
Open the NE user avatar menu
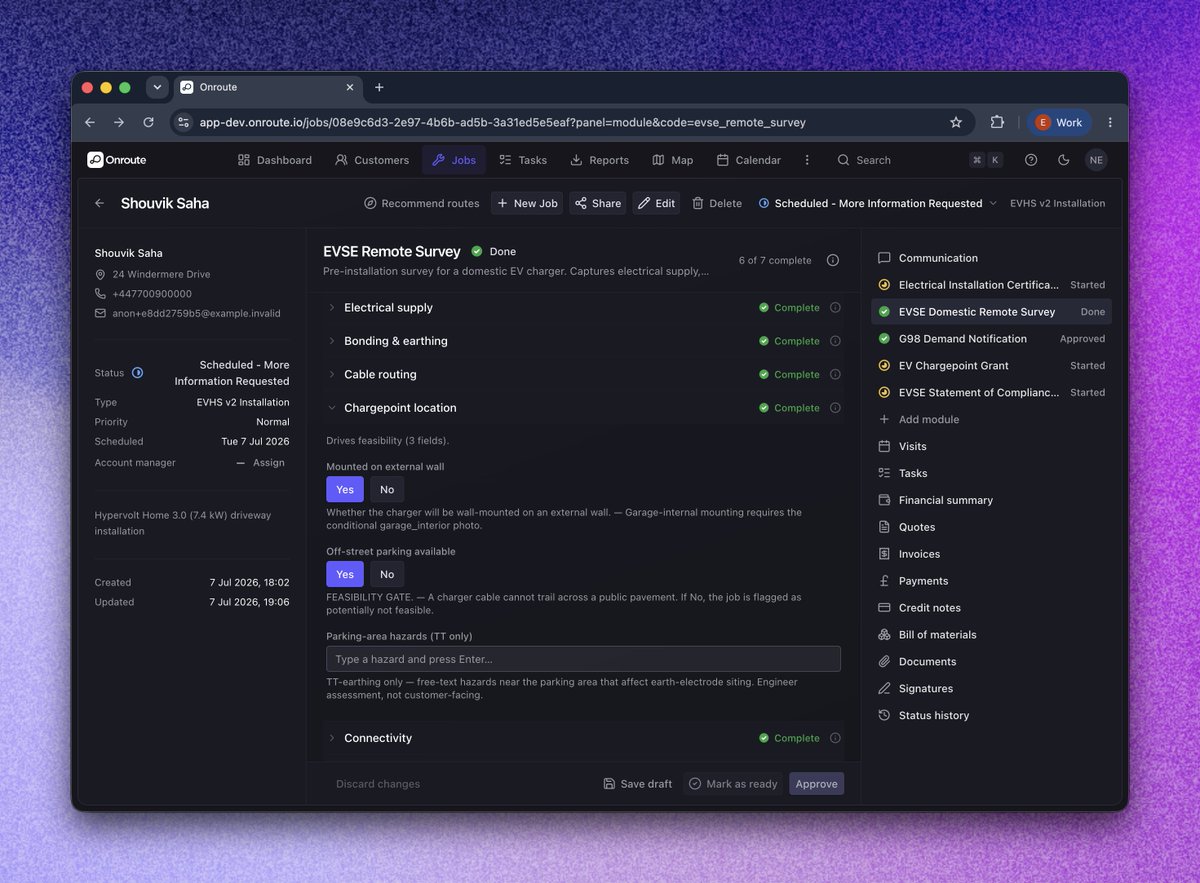pyautogui.click(x=1096, y=160)
